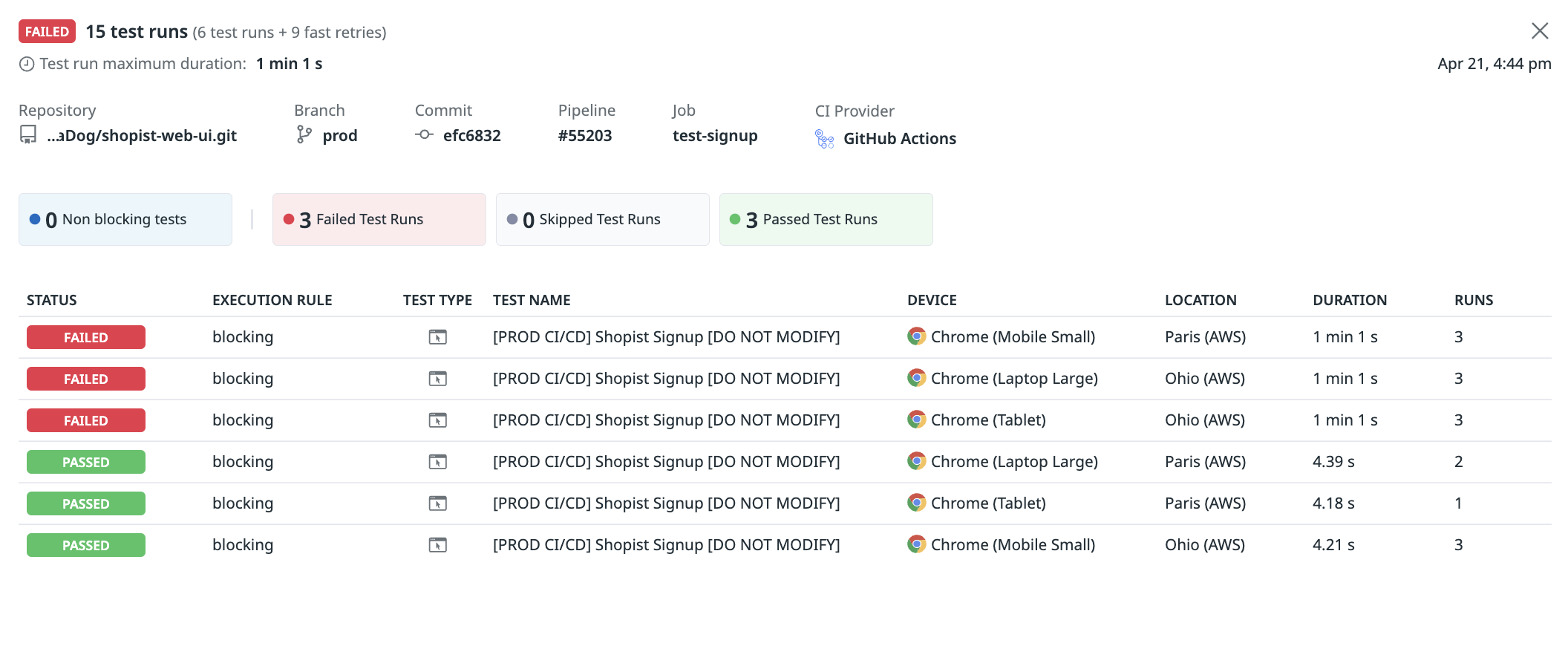This screenshot has height=649, width=1568.
Task: Open the test-signup job link
Action: [715, 136]
